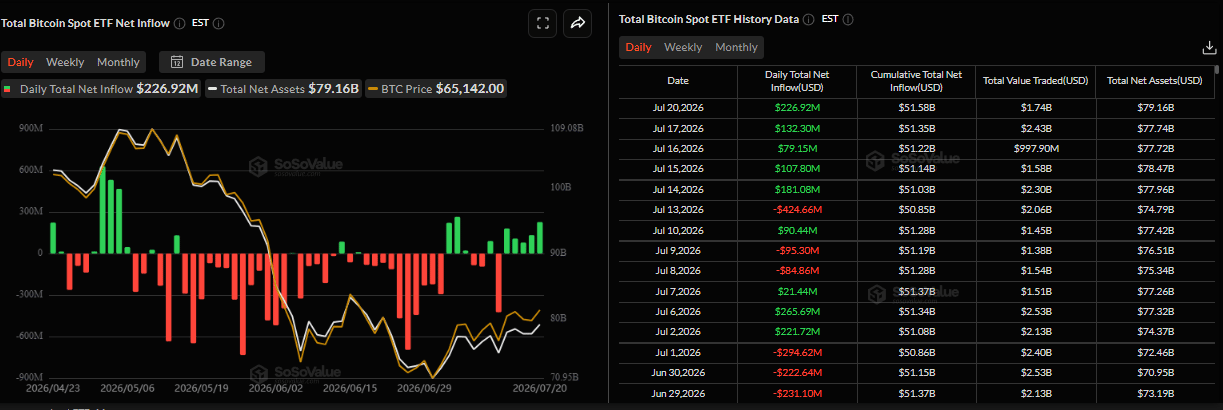The width and height of the screenshot is (1223, 410).
Task: Click the -$294.62M outflow value
Action: pos(796,353)
